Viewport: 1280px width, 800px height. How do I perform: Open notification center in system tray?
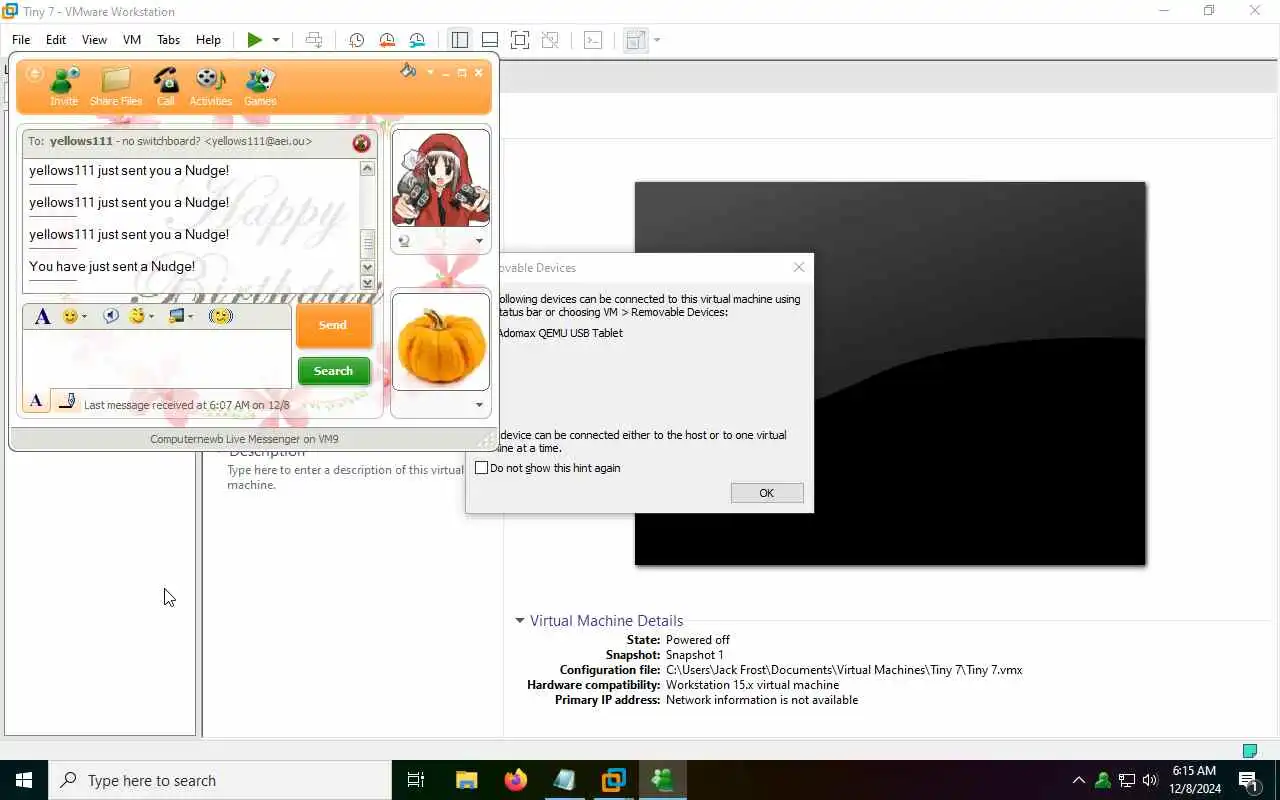(1248, 780)
